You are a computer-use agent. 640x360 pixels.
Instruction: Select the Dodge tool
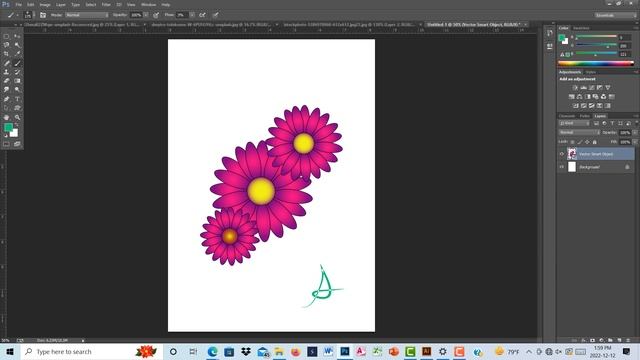pyautogui.click(x=17, y=89)
